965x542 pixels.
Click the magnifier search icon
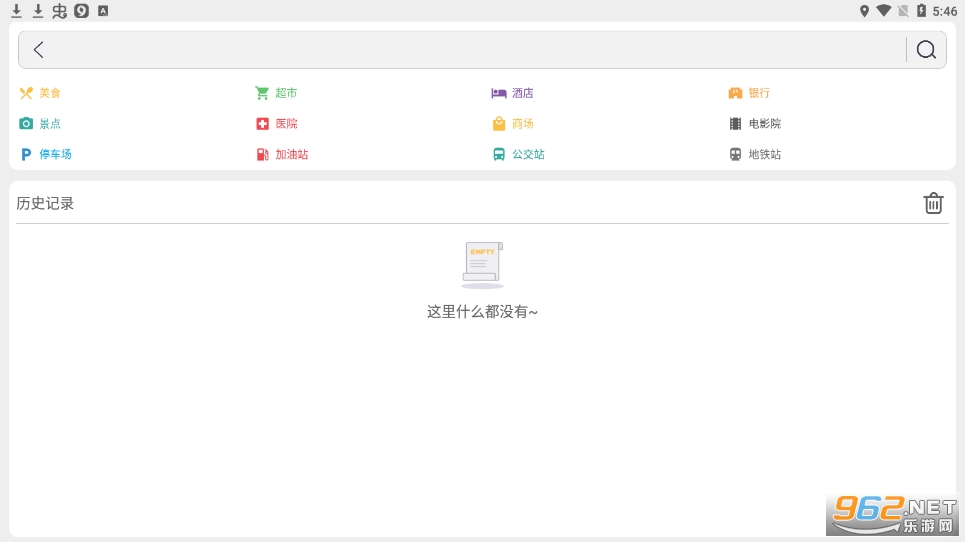point(926,50)
